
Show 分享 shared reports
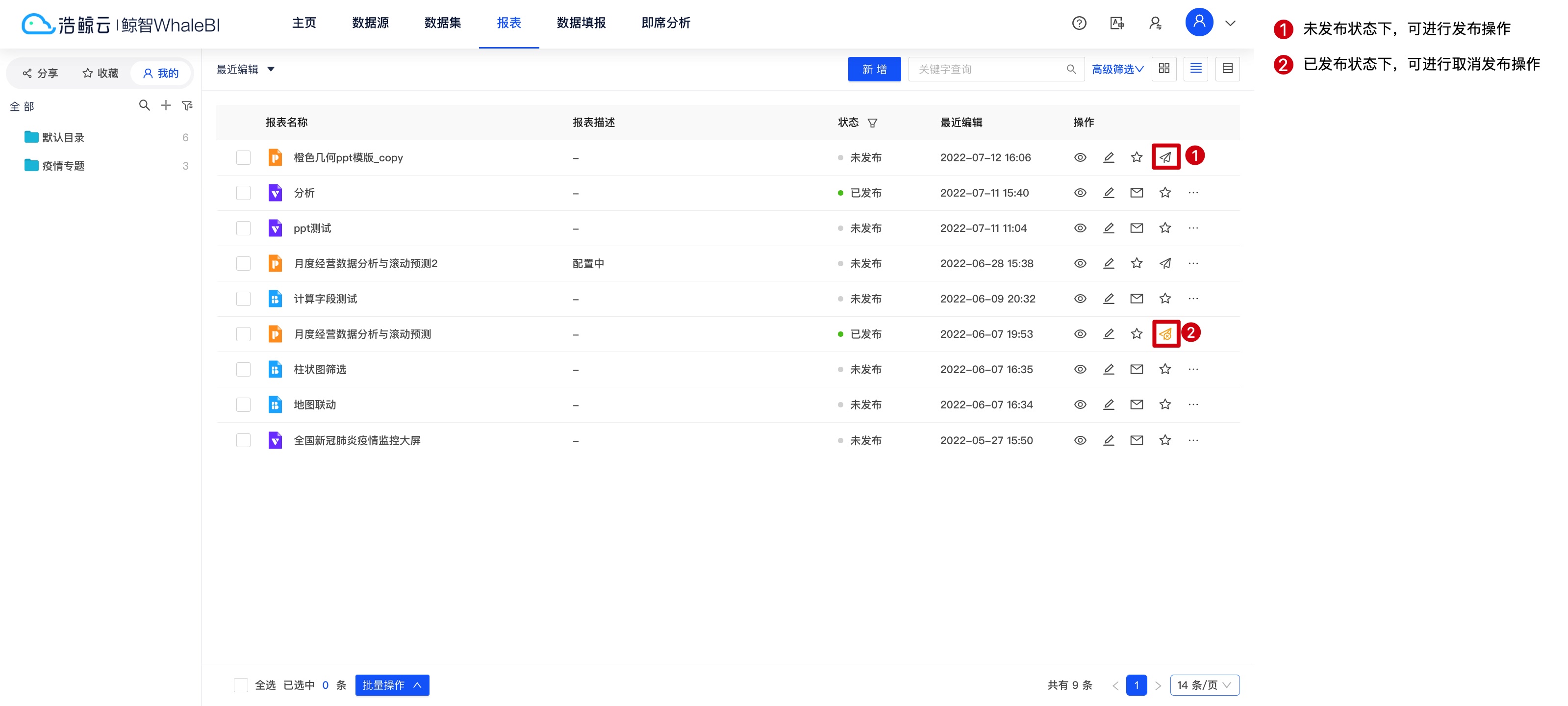pos(40,74)
